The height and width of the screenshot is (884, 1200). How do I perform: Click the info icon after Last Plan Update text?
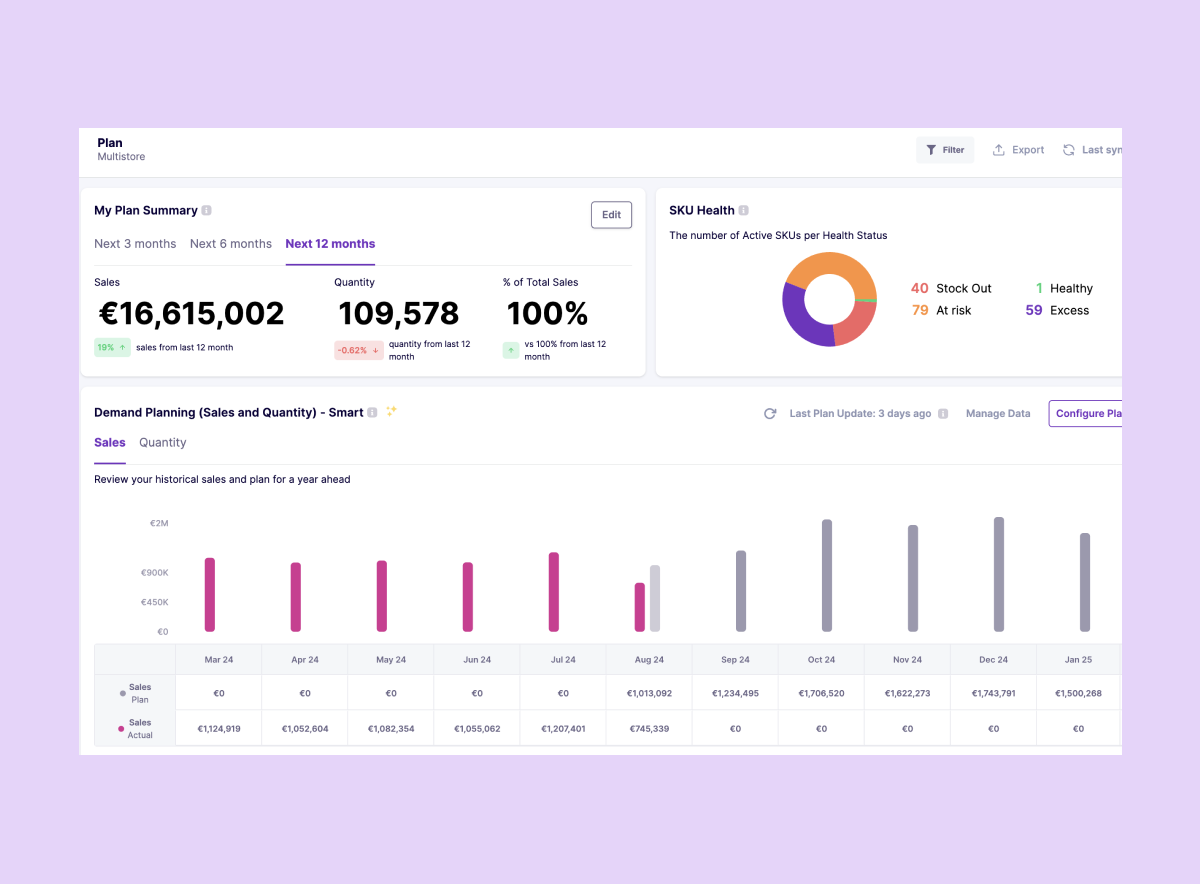(x=944, y=413)
